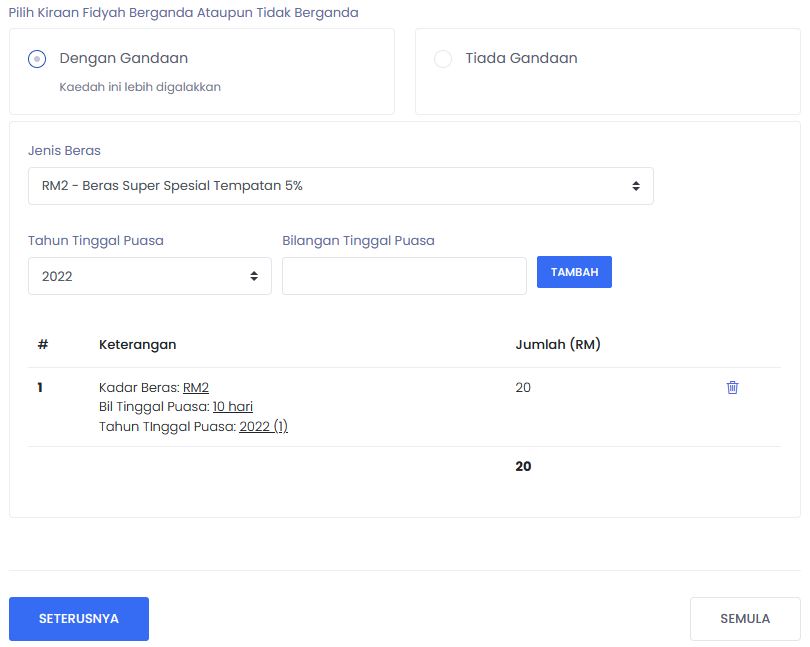Click the total amount 20 at table bottom
The height and width of the screenshot is (647, 810).
tap(522, 466)
